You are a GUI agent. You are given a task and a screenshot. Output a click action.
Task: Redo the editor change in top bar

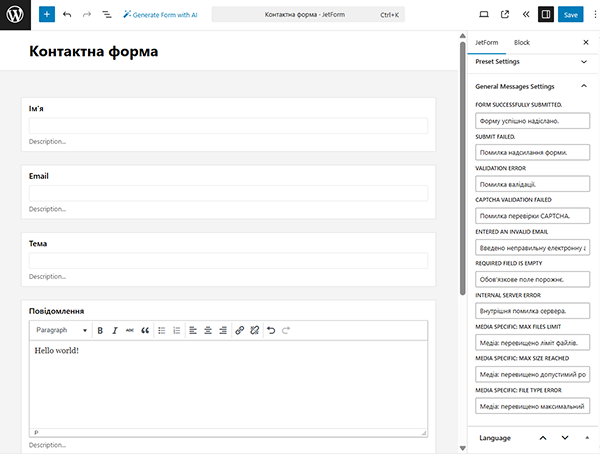coord(87,15)
